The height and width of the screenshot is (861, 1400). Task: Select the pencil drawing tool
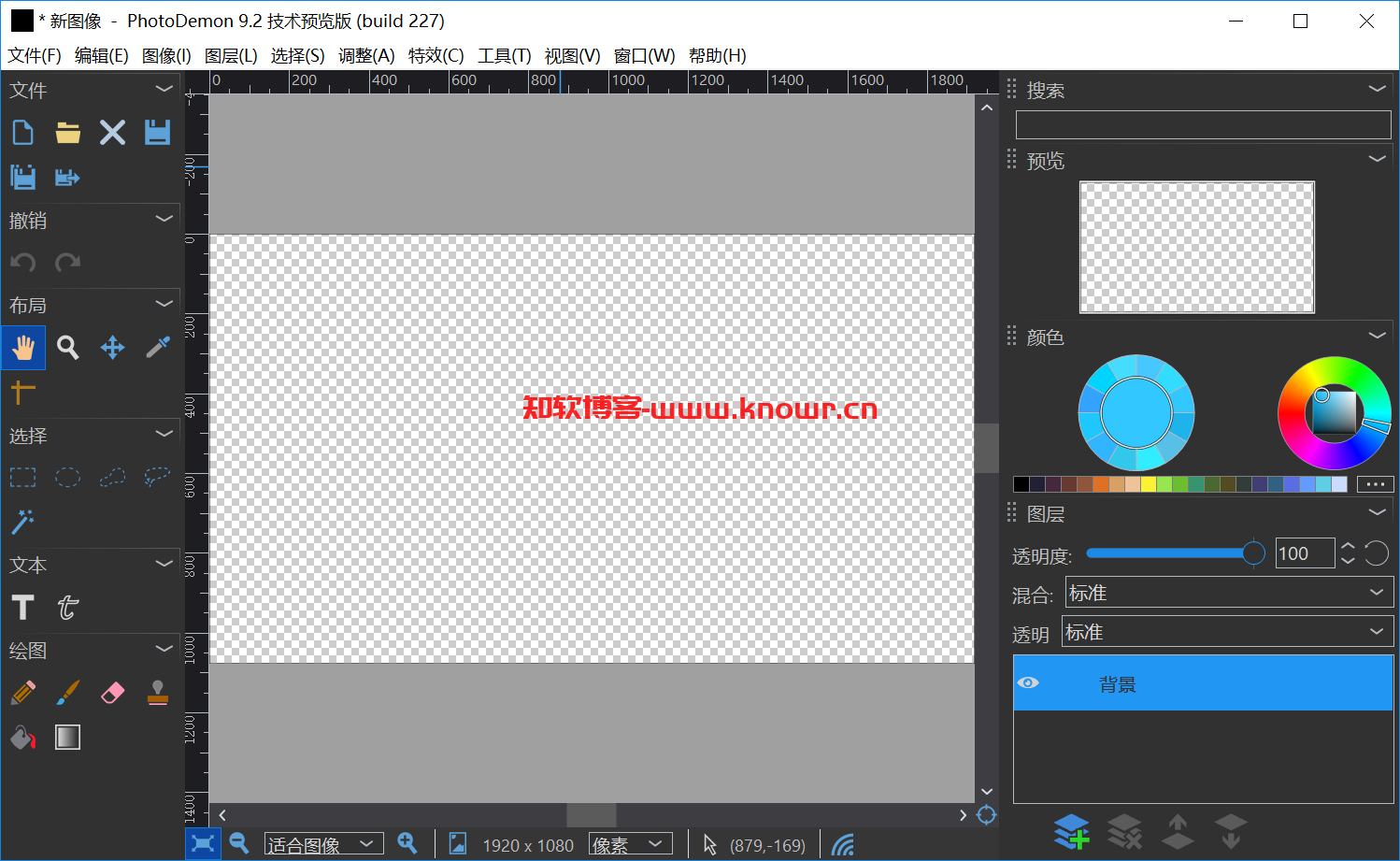point(22,693)
